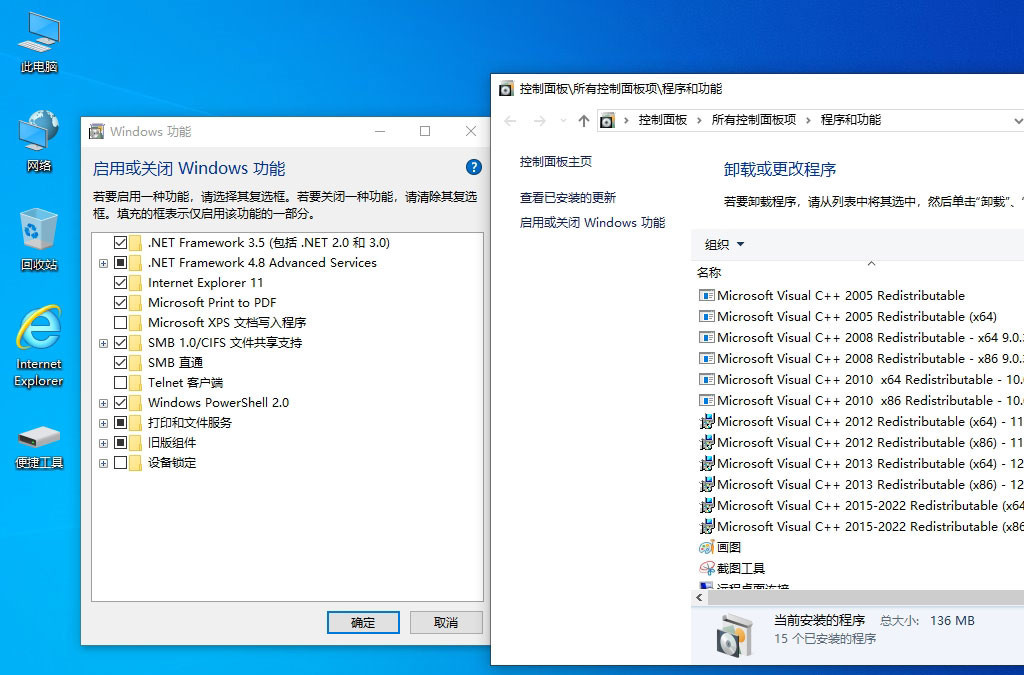The image size is (1024, 675).
Task: Click the 名称 column header
Action: tap(709, 272)
